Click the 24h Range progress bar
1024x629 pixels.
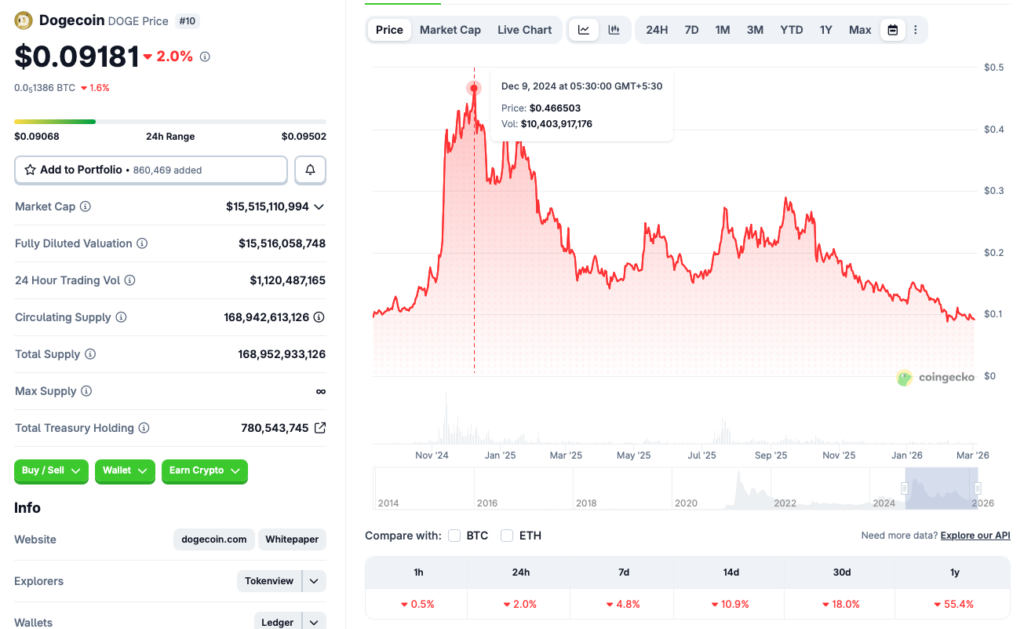tap(170, 121)
